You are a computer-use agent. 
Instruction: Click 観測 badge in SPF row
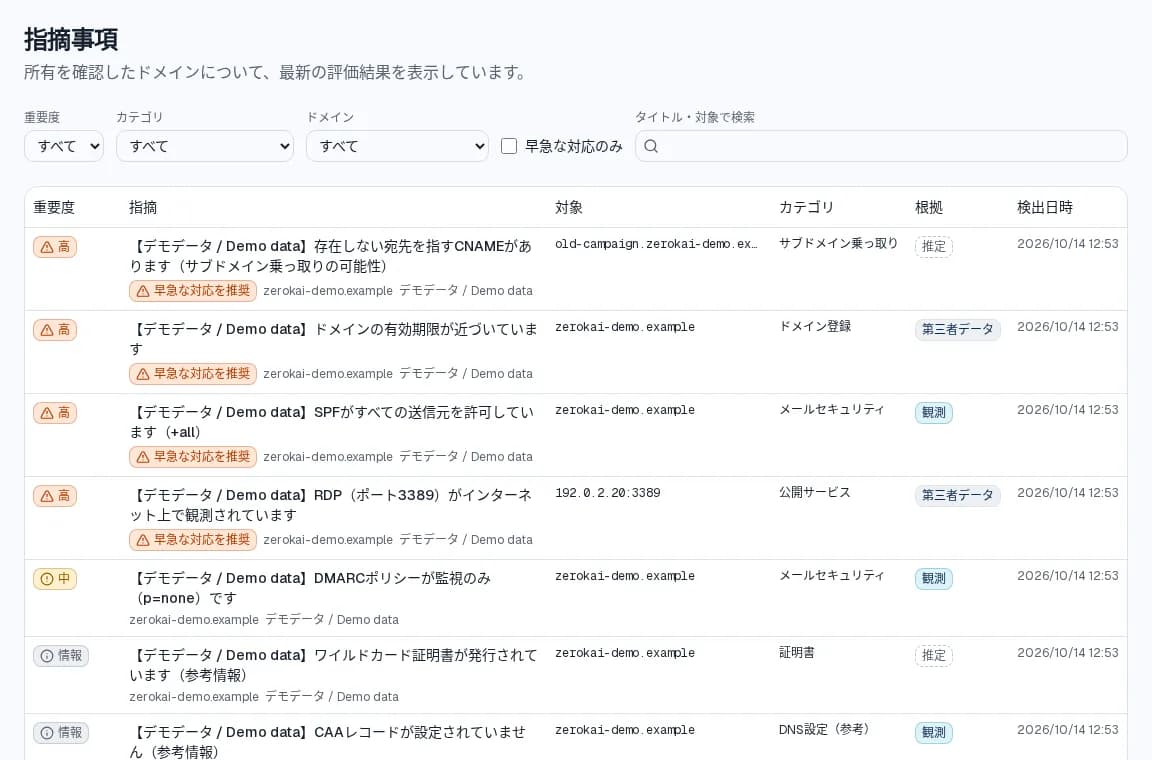click(x=934, y=412)
